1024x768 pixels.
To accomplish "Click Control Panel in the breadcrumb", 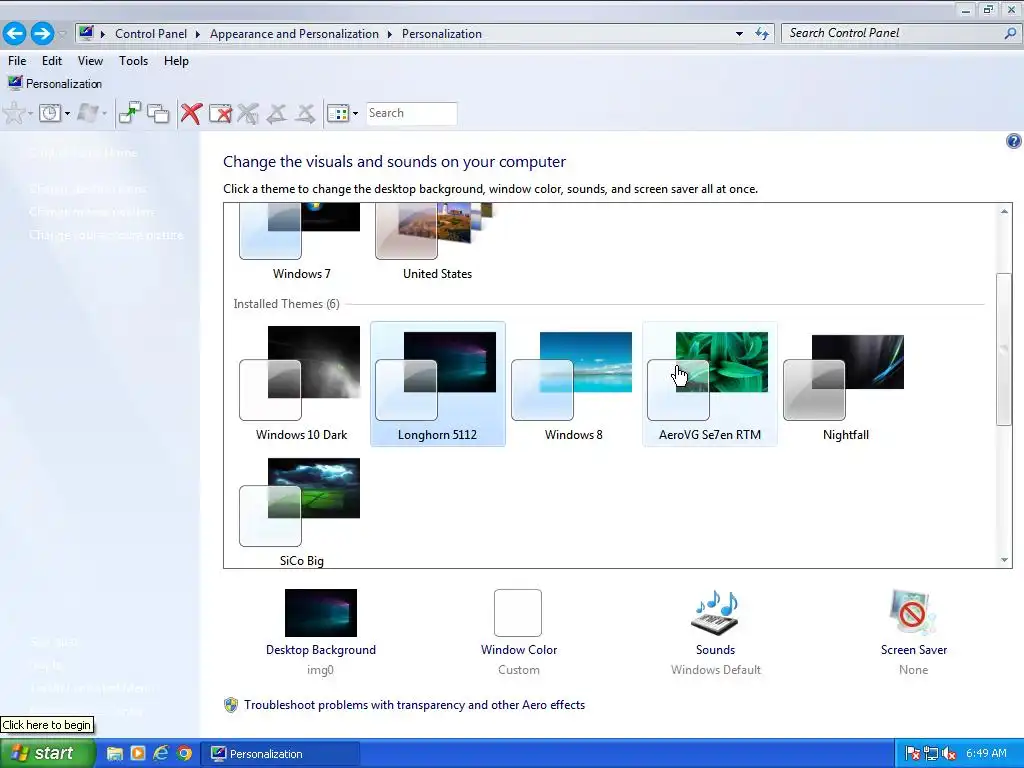I will (151, 34).
